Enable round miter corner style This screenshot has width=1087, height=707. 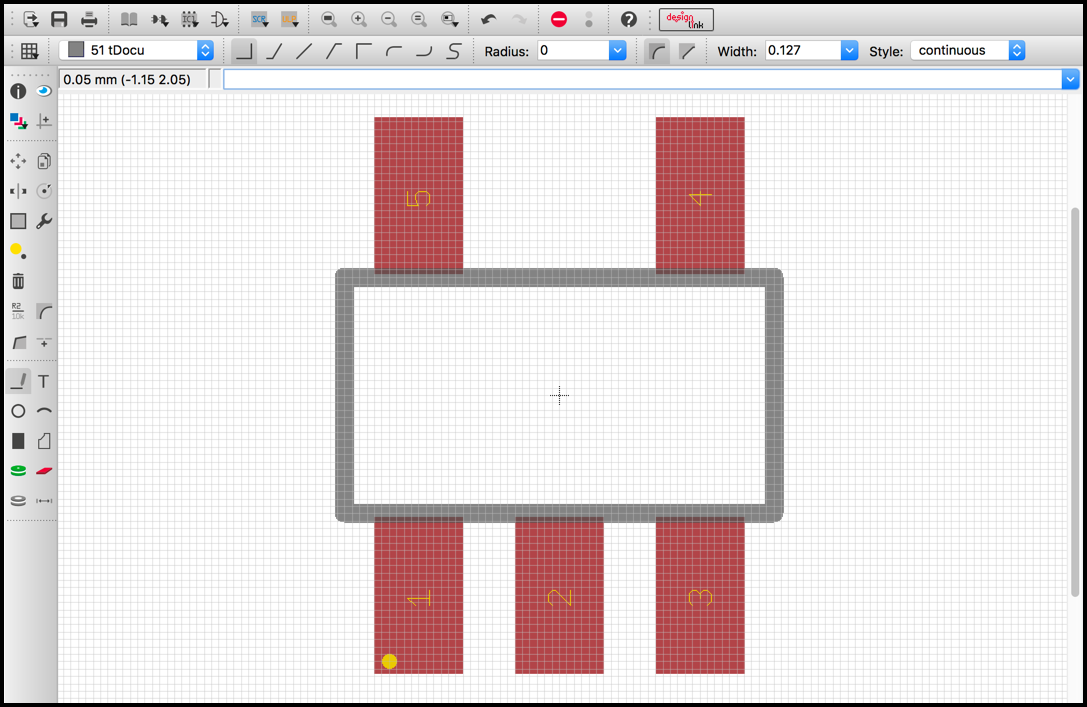657,51
